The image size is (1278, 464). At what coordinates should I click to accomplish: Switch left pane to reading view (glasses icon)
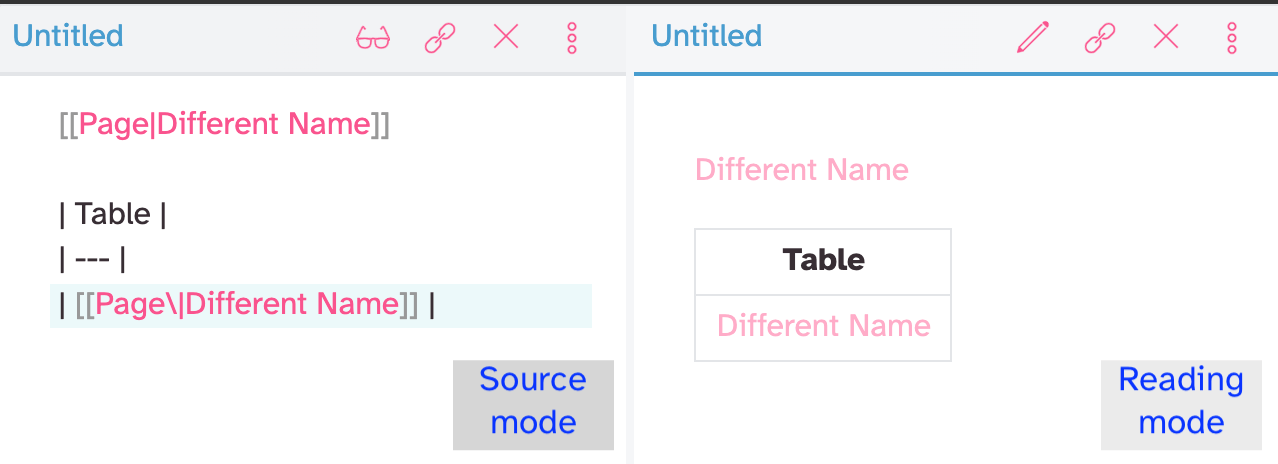373,38
